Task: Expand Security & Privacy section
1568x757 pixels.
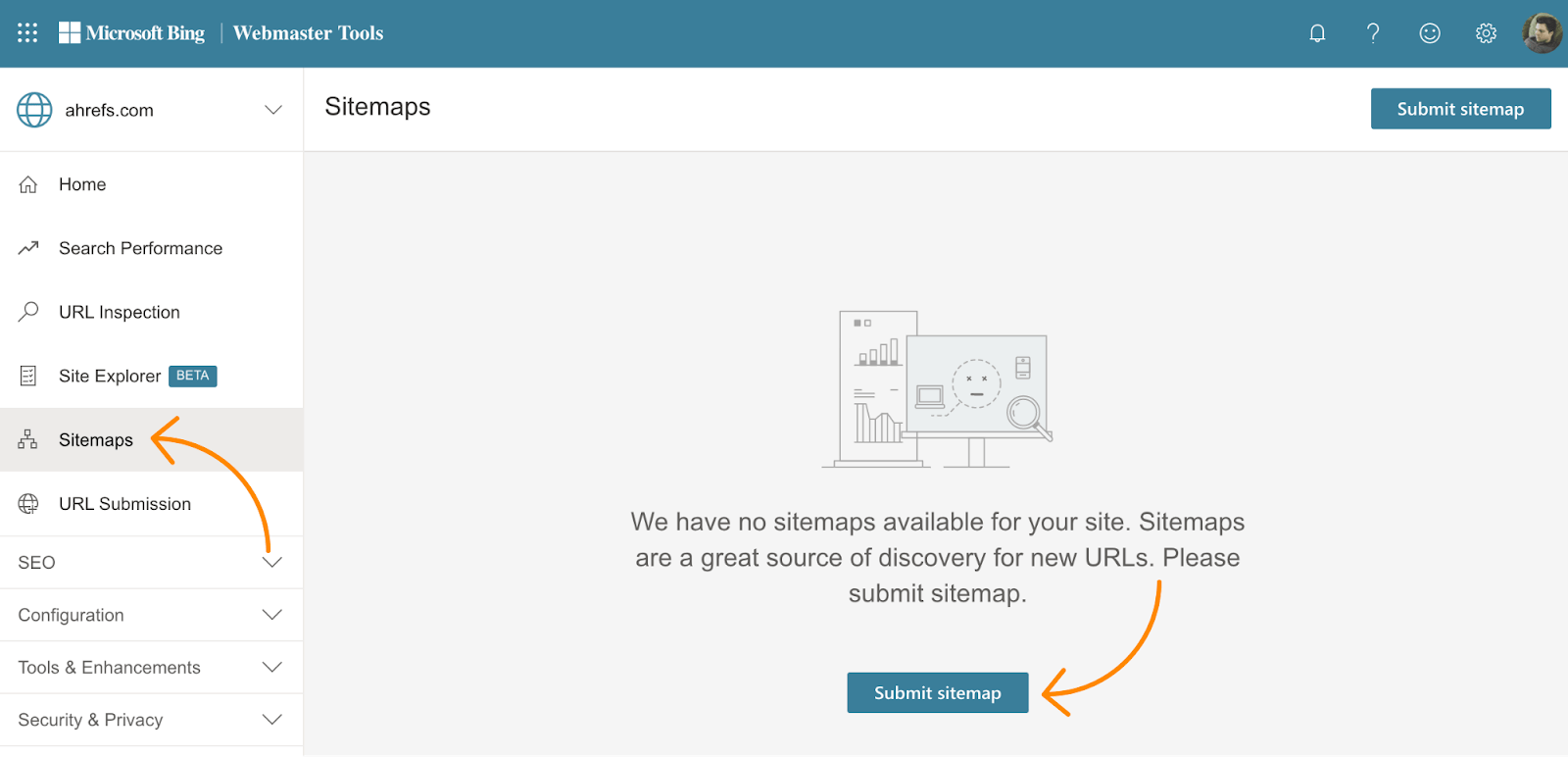Action: coord(152,720)
